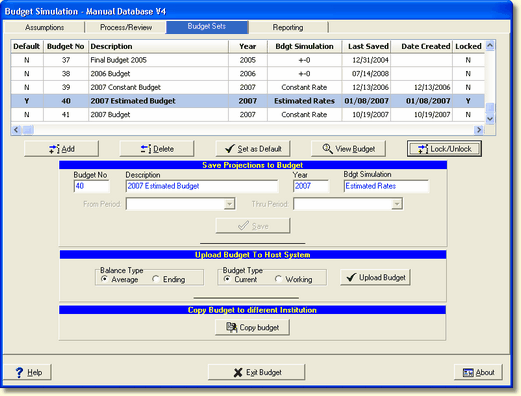Click Budget No 37 cell
The height and width of the screenshot is (396, 521).
[66, 60]
